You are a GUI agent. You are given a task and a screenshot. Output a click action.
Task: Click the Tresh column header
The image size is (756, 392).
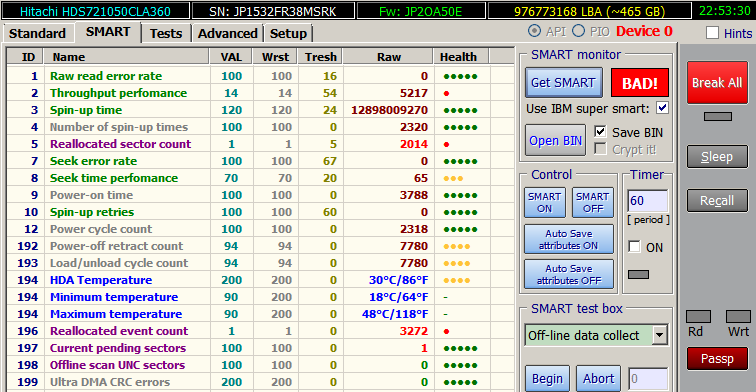321,57
